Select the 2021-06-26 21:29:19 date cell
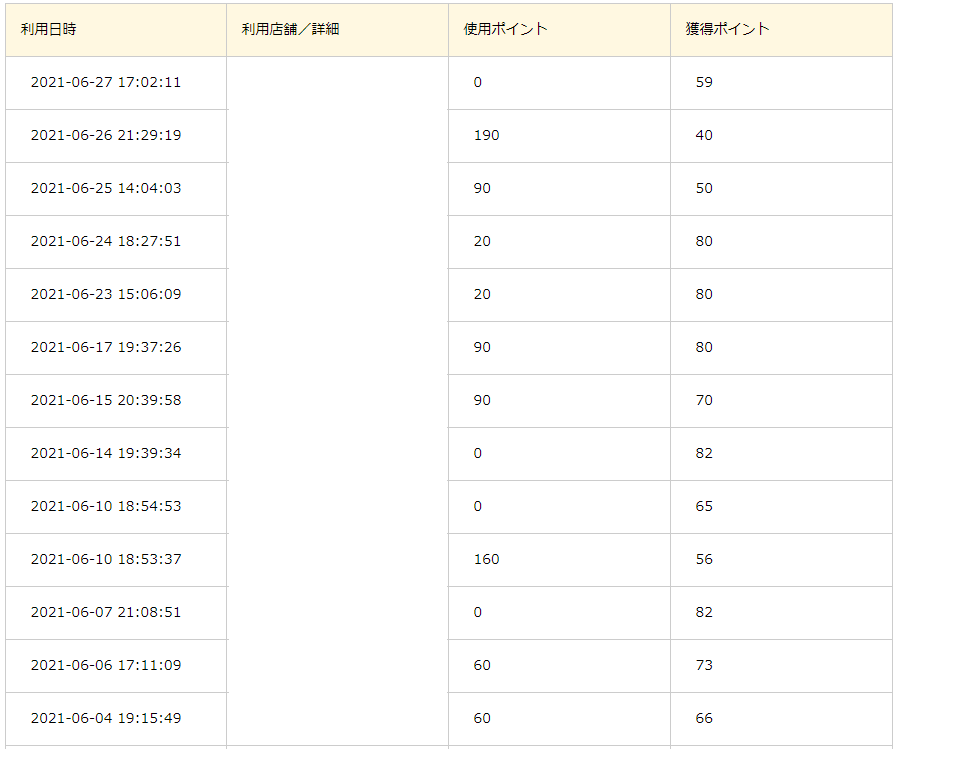Viewport: 976px width, 768px height. click(106, 135)
